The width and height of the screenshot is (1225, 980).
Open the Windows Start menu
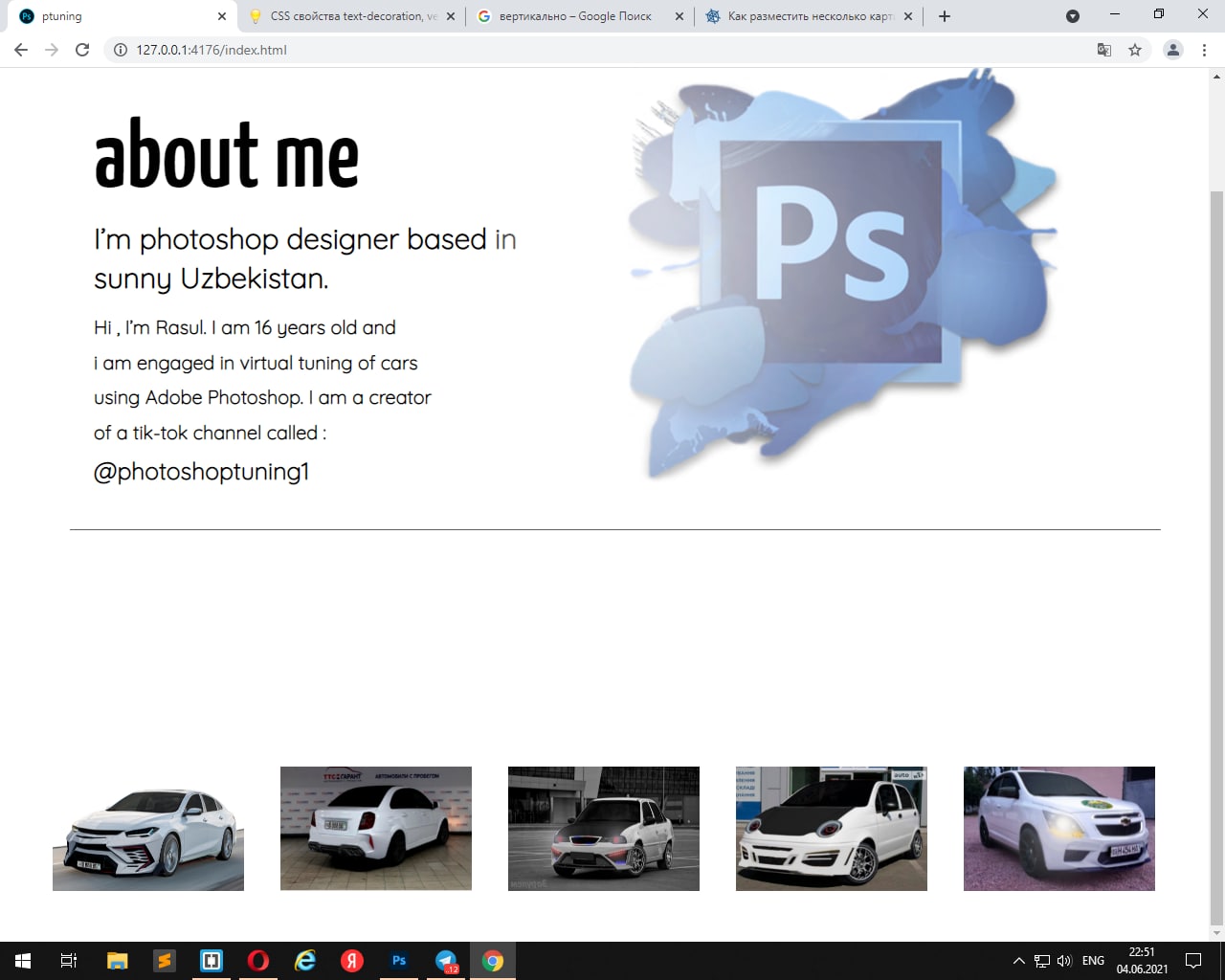[x=23, y=961]
